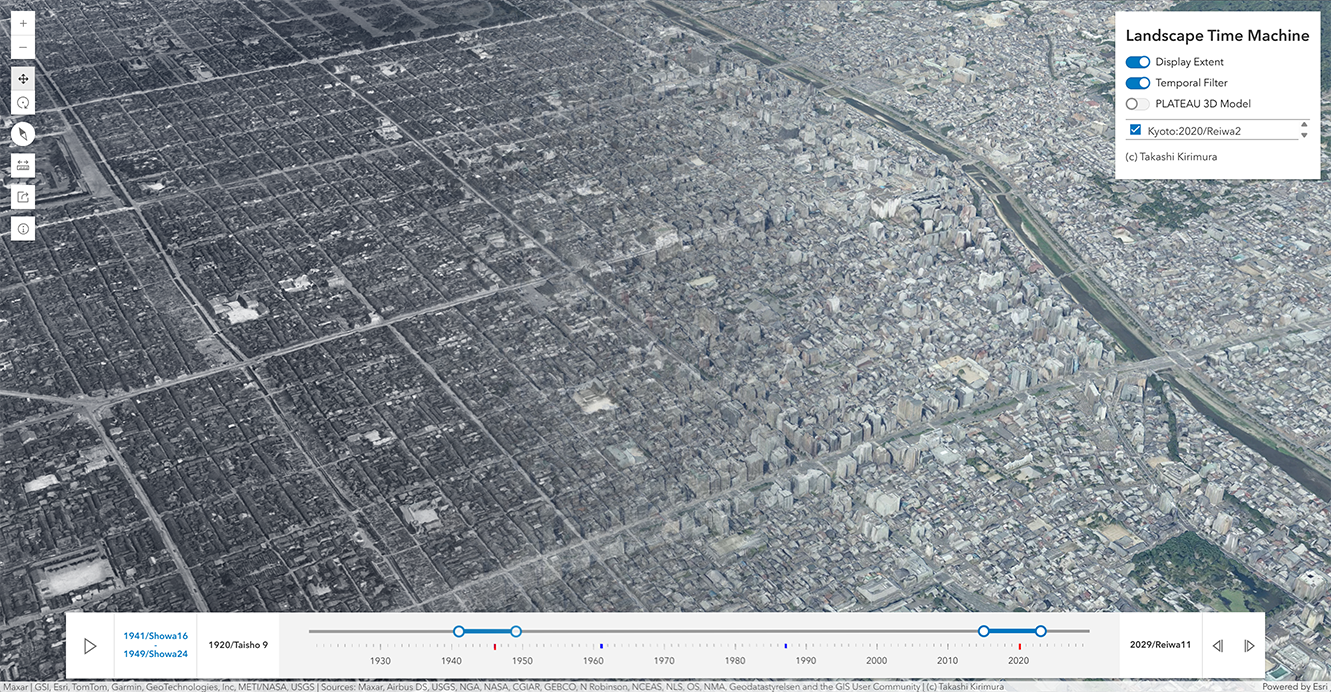Step back to the previous time period

(1217, 646)
